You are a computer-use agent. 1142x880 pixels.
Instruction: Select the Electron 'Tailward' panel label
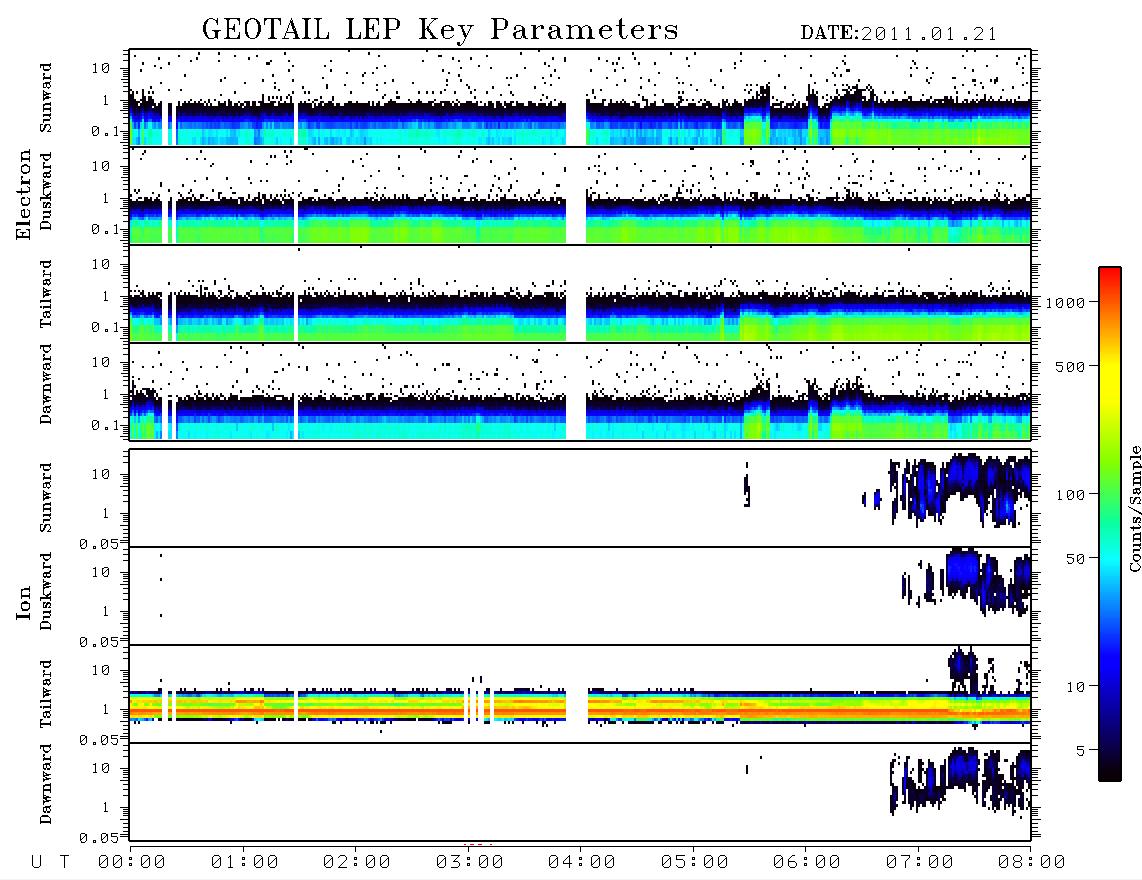46,294
